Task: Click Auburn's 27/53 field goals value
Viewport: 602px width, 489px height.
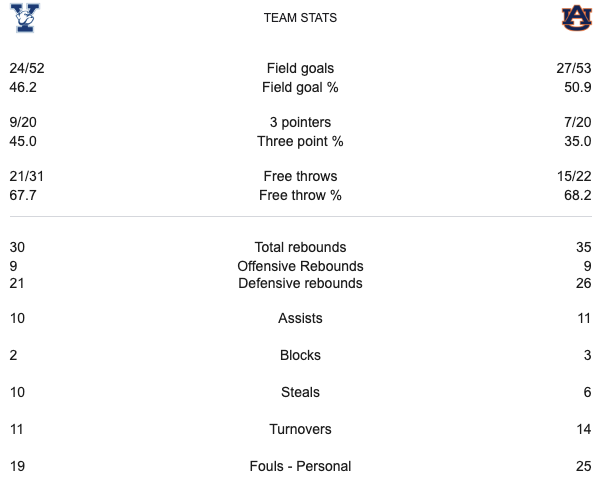Action: point(574,69)
